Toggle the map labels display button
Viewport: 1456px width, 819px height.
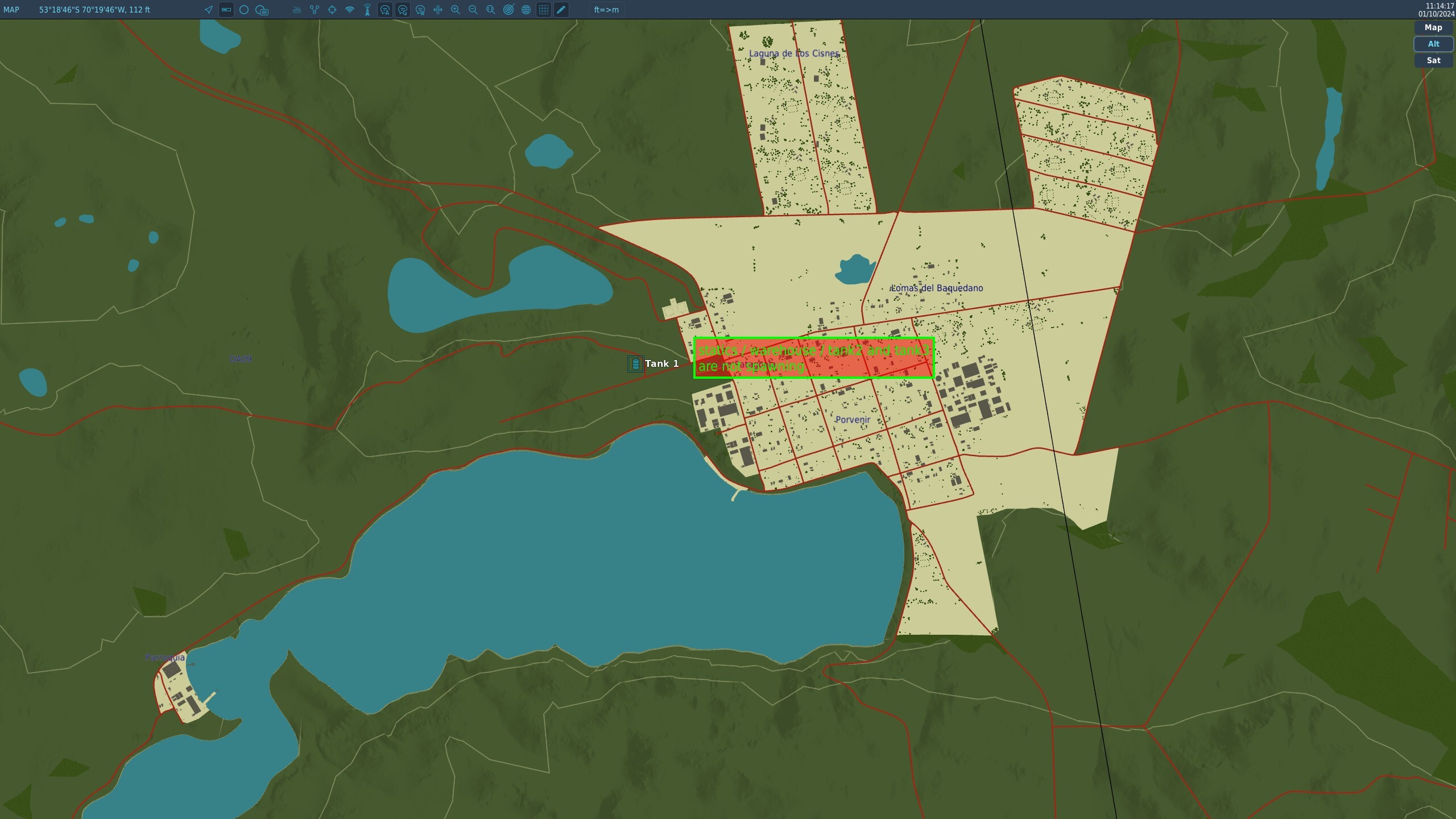click(x=226, y=10)
